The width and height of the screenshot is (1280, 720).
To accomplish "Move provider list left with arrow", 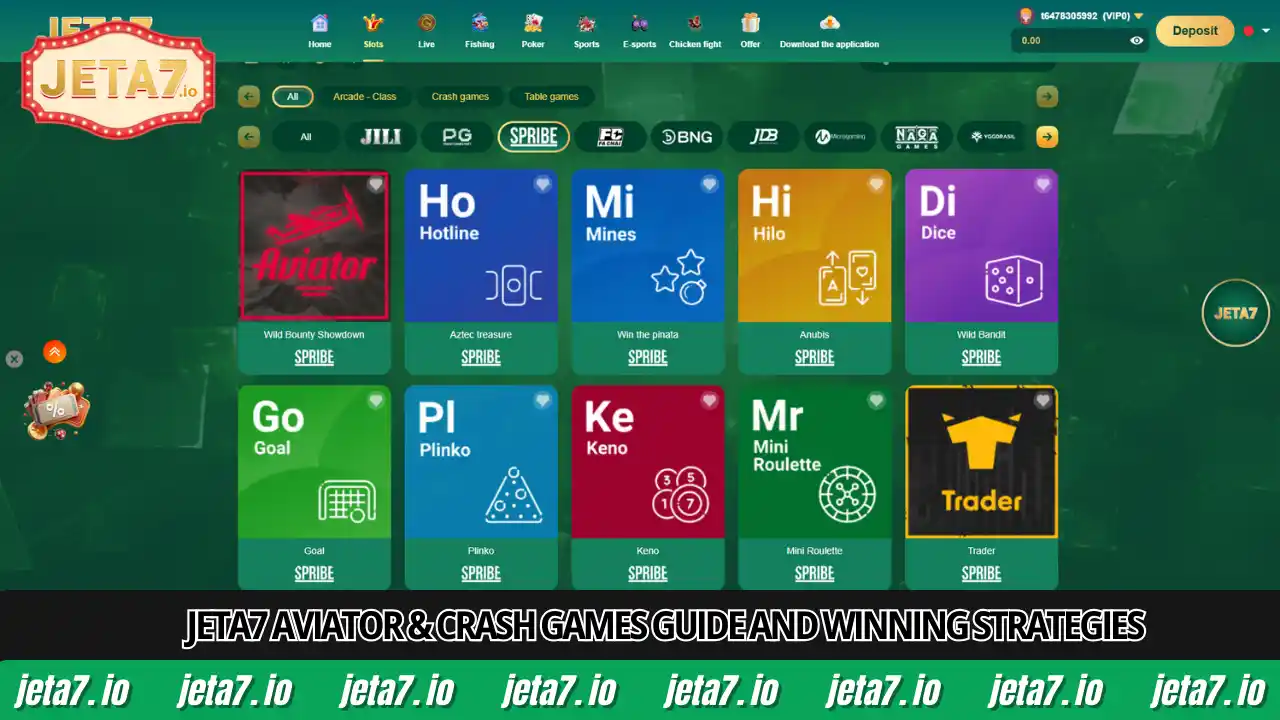I will 249,137.
